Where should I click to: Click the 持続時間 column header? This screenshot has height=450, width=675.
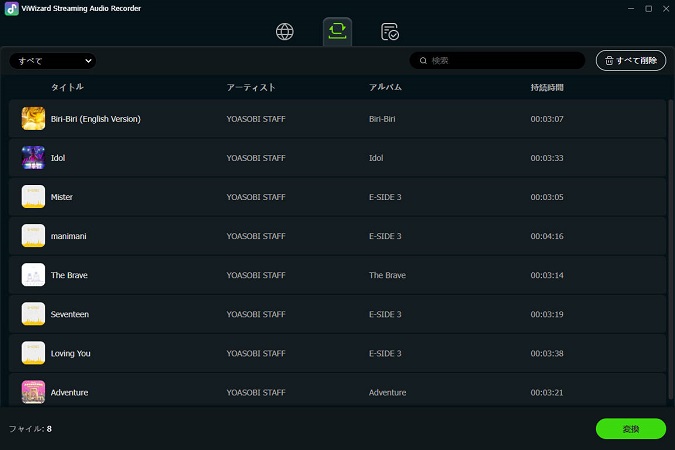pyautogui.click(x=547, y=87)
